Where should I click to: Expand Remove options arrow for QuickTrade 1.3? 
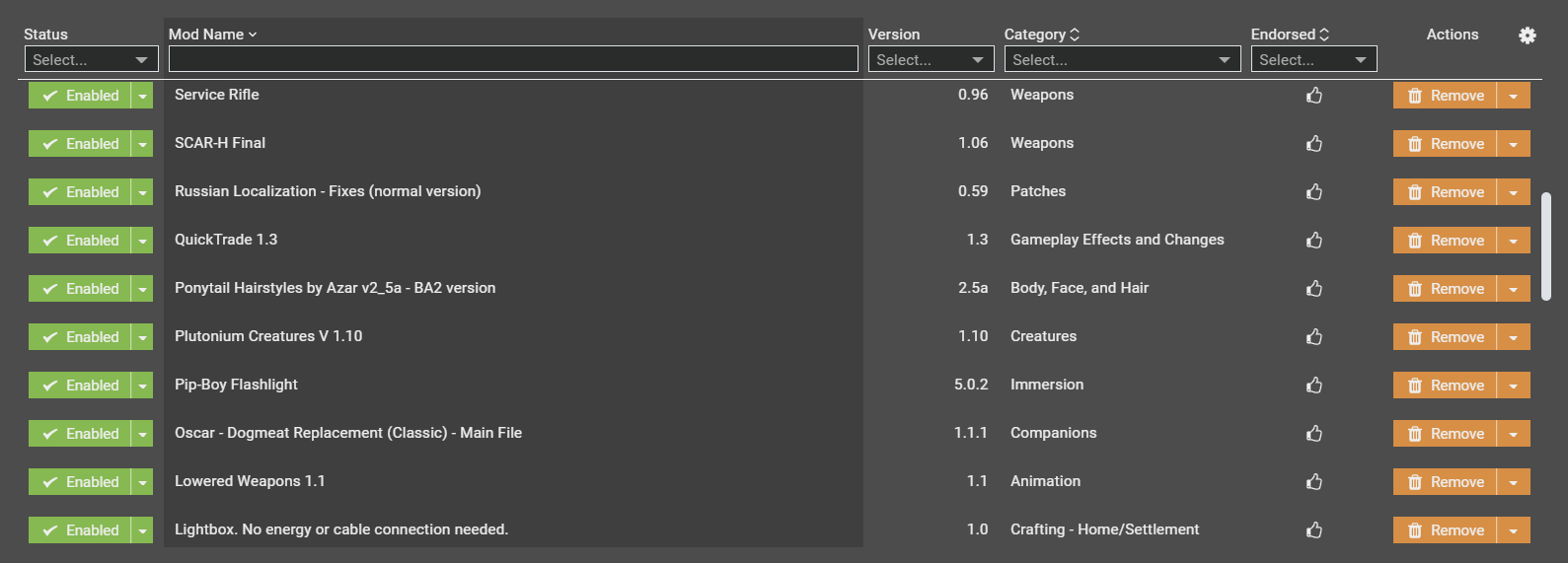tap(1513, 241)
